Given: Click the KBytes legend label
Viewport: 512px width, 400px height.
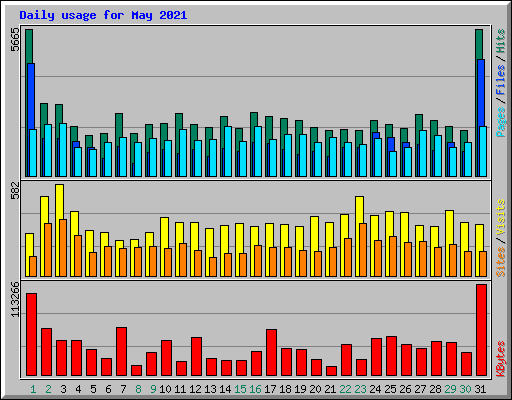Looking at the screenshot, I should (x=501, y=359).
